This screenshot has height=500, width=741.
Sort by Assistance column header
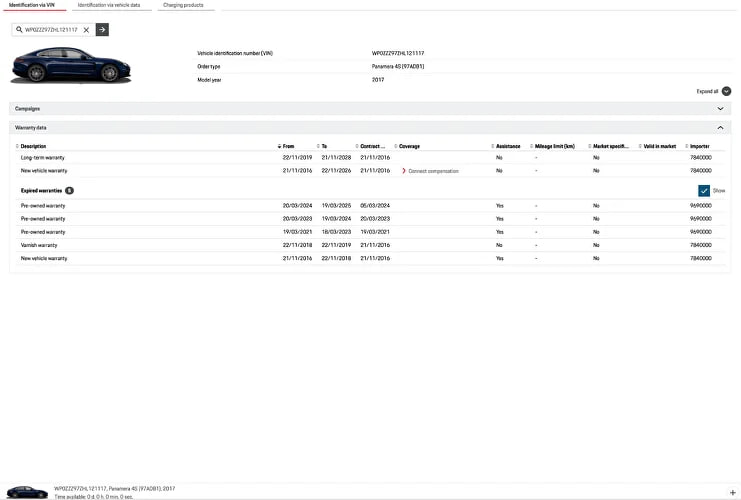click(506, 146)
